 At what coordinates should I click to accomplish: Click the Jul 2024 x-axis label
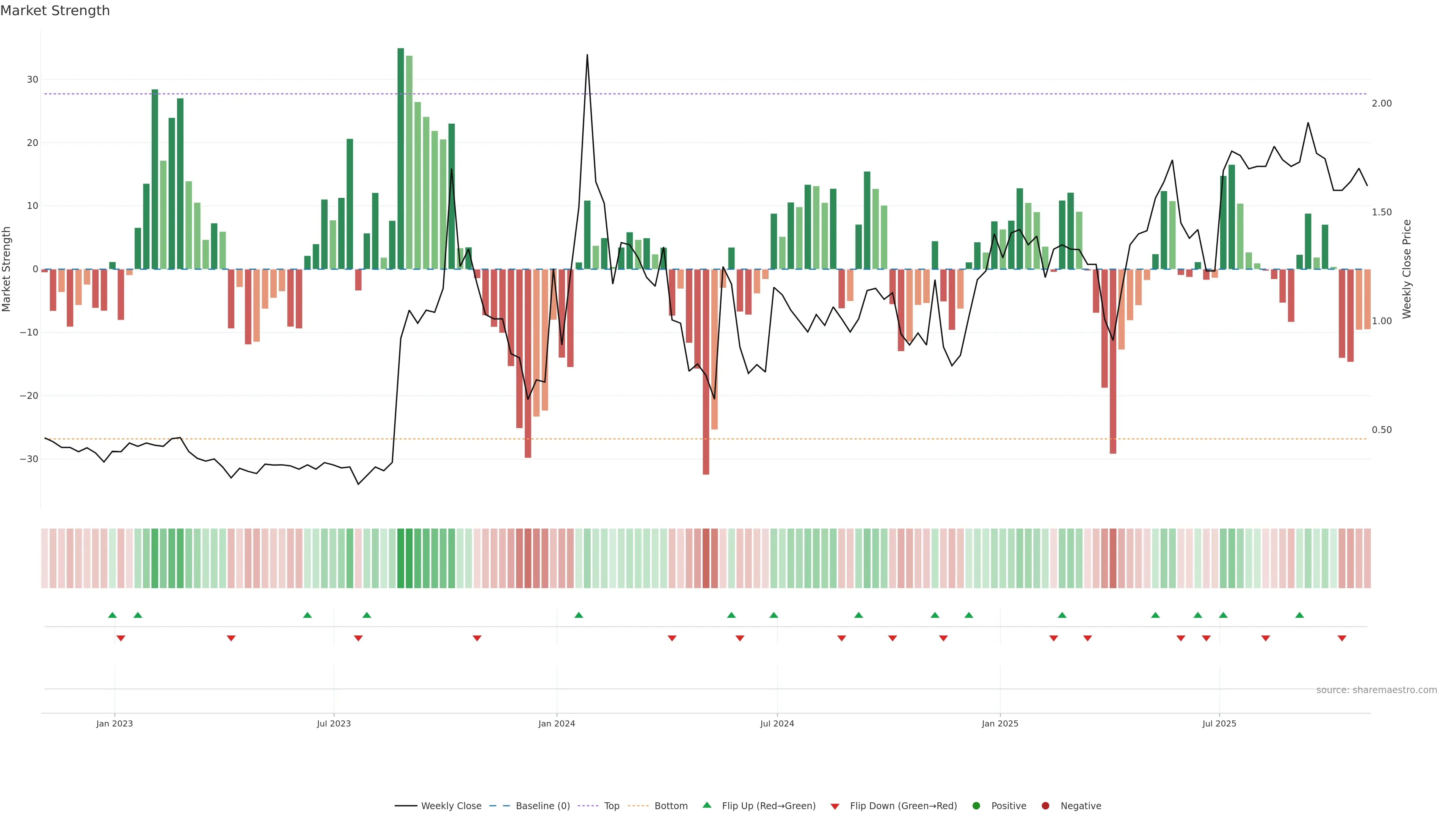pyautogui.click(x=777, y=723)
